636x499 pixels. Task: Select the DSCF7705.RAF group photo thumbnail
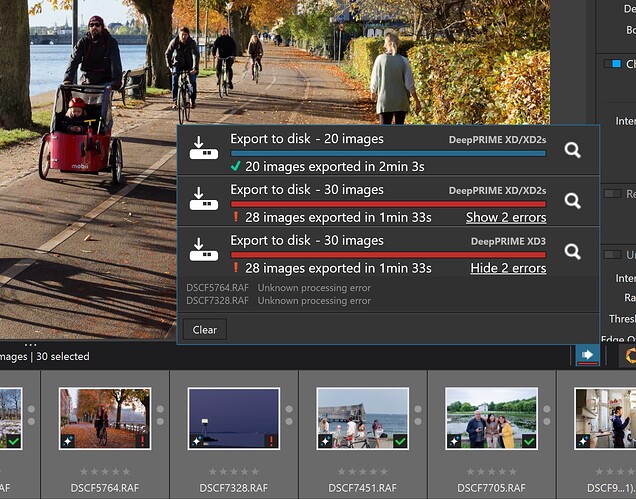491,418
